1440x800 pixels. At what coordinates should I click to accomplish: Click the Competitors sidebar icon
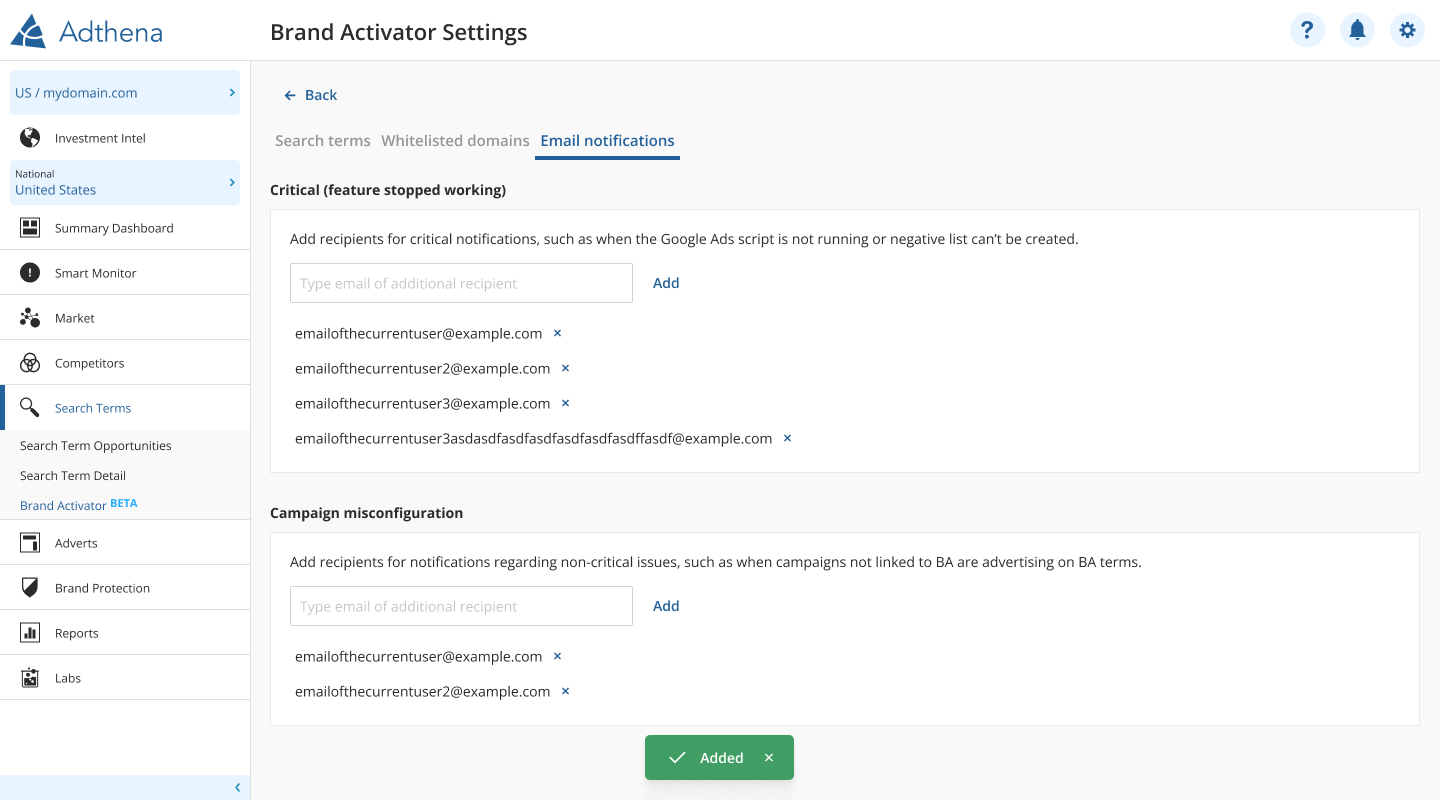click(x=30, y=363)
